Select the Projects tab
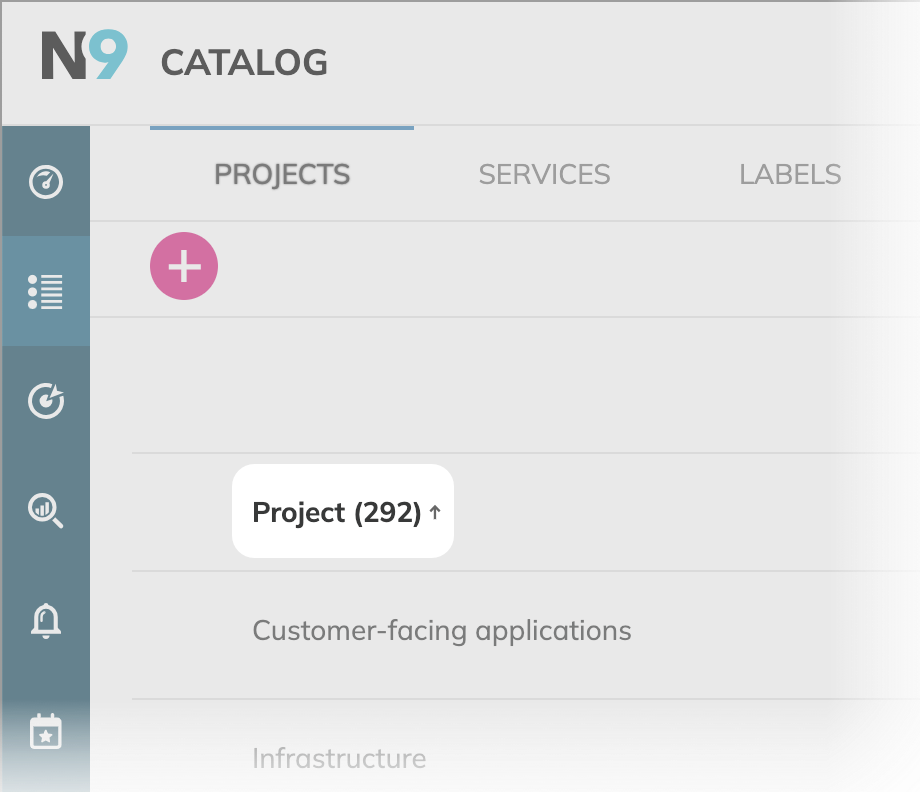Viewport: 920px width, 792px height. pyautogui.click(x=282, y=174)
